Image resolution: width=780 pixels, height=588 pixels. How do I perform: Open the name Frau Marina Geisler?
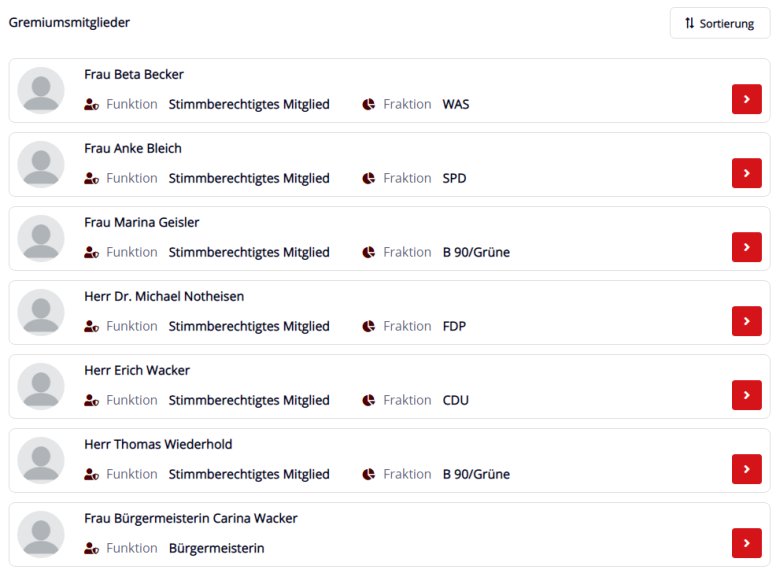[142, 222]
